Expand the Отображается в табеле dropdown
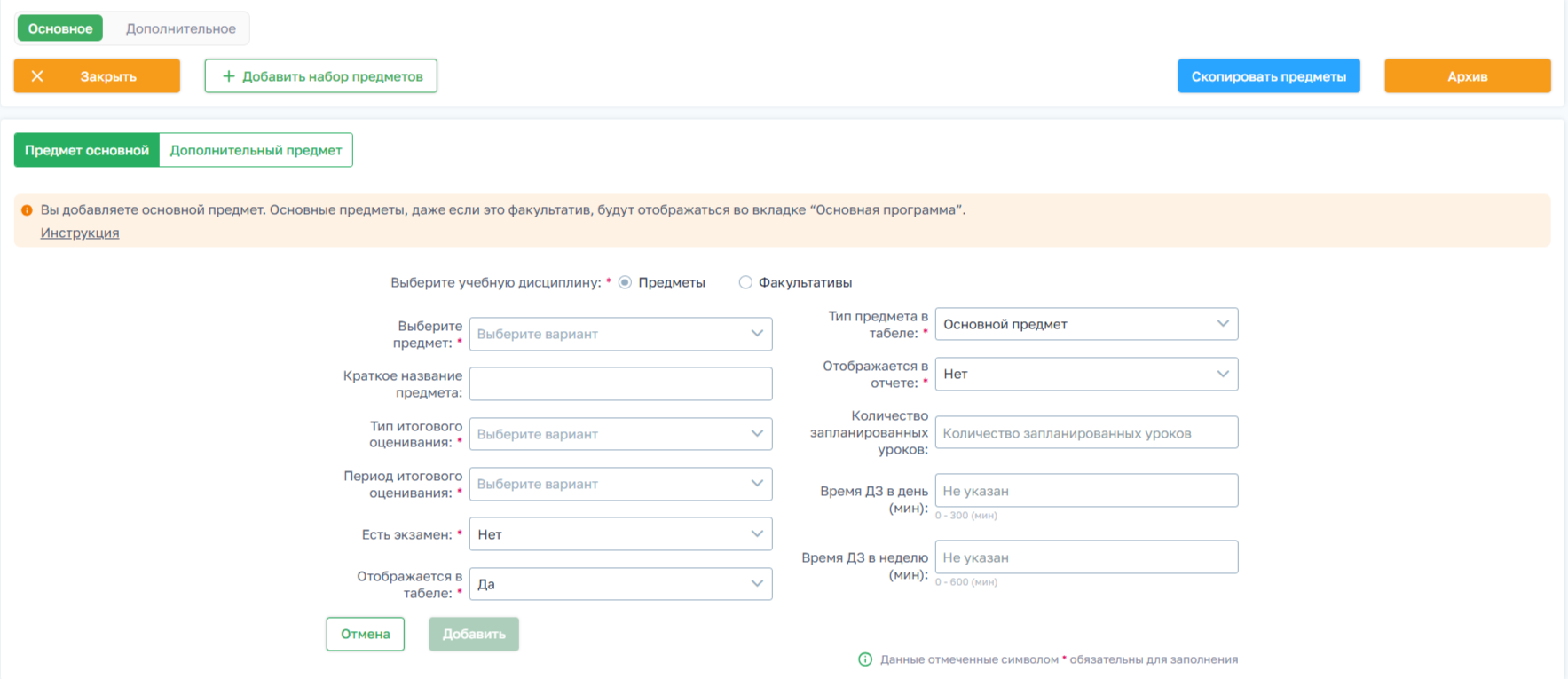The image size is (1568, 679). point(620,584)
